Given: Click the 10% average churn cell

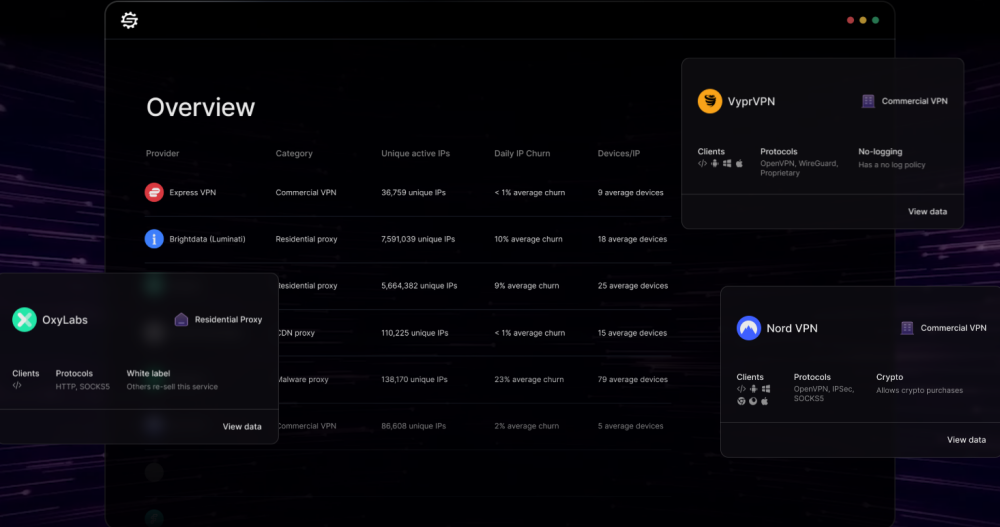Looking at the screenshot, I should 528,239.
